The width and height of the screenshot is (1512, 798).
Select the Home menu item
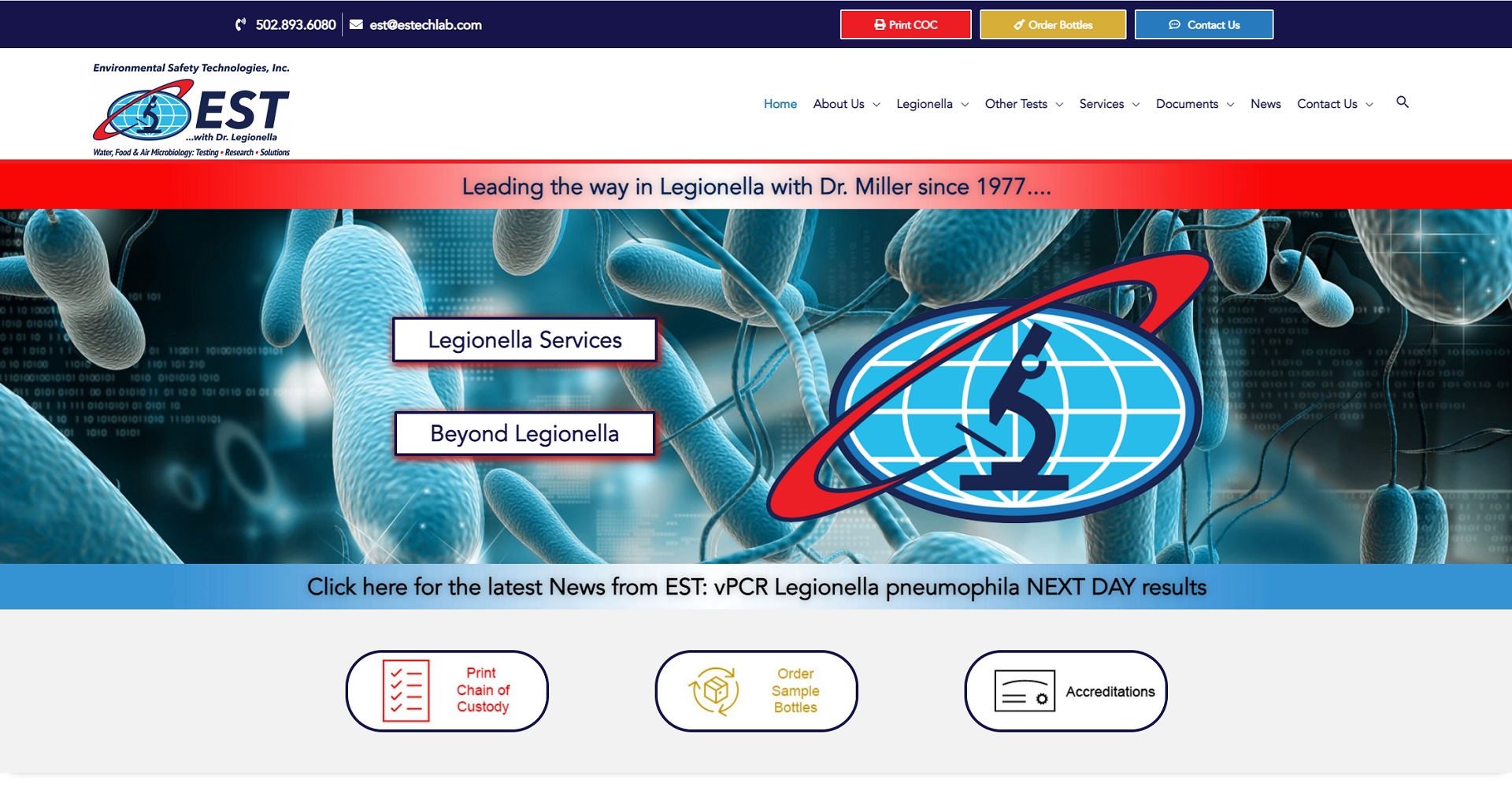(x=780, y=104)
